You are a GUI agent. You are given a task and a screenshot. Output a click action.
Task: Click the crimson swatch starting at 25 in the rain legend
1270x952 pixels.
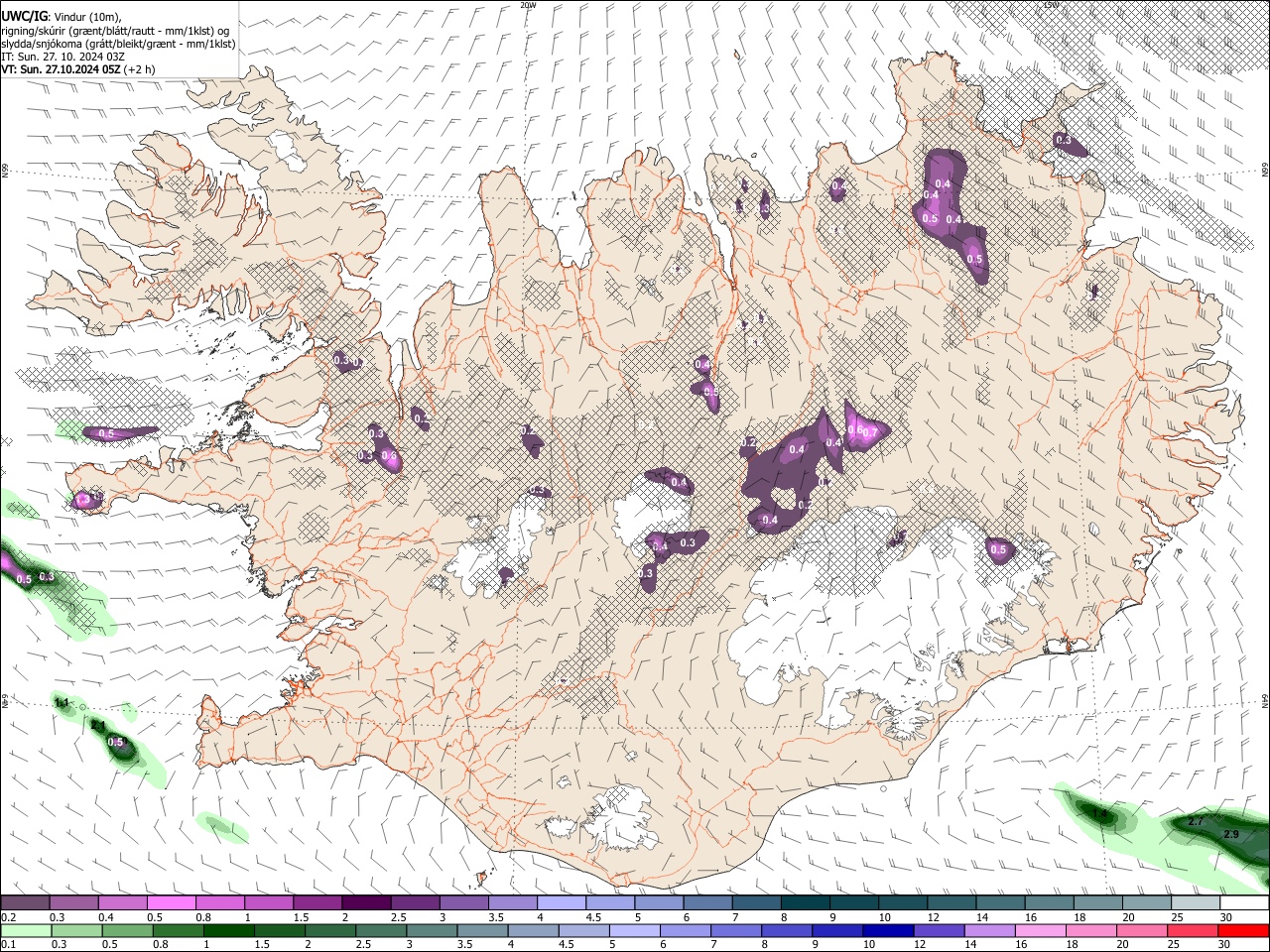coord(1195,930)
